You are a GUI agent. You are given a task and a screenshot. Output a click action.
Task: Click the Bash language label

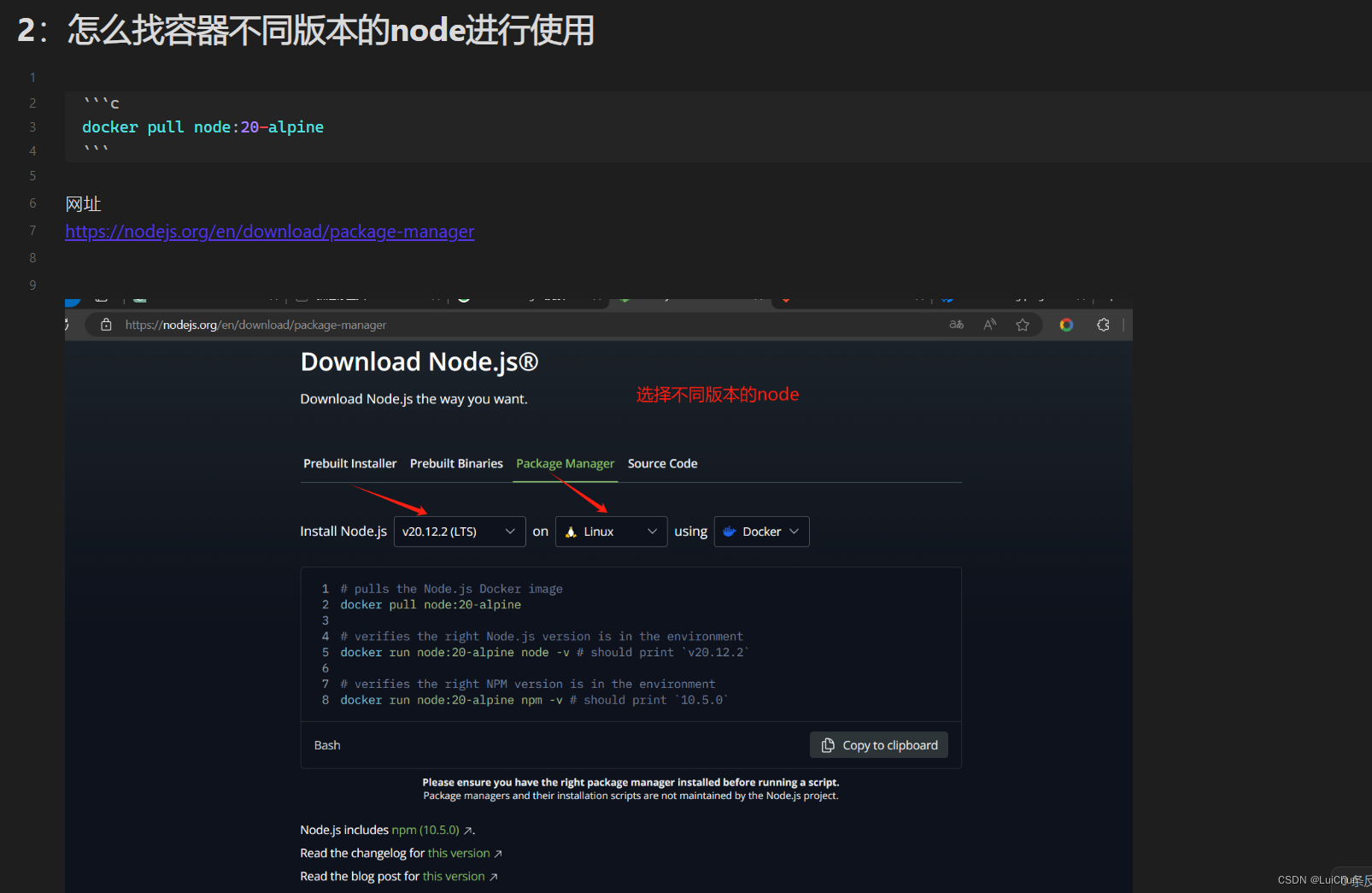pyautogui.click(x=327, y=745)
